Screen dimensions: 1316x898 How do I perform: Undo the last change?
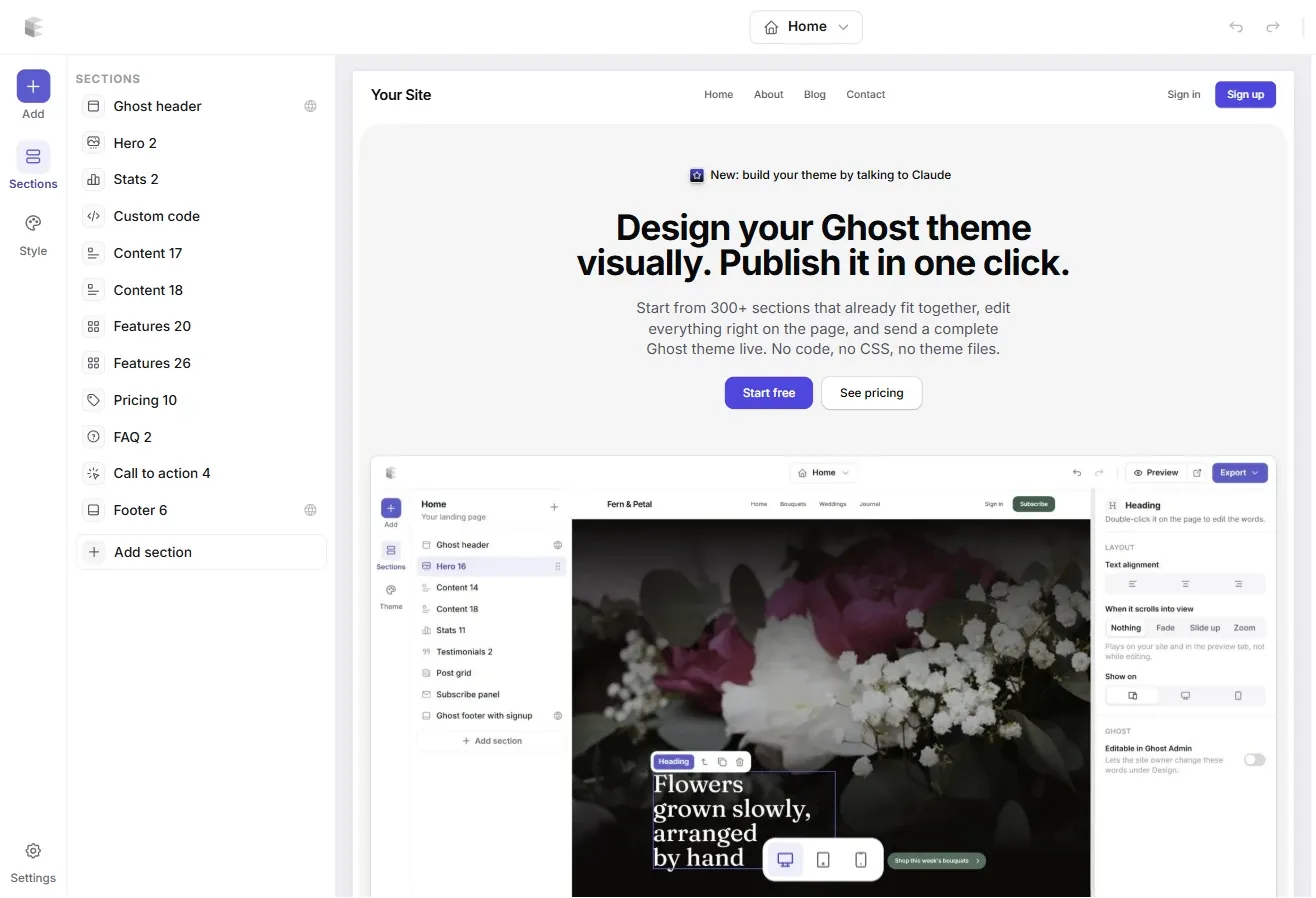pos(1236,27)
